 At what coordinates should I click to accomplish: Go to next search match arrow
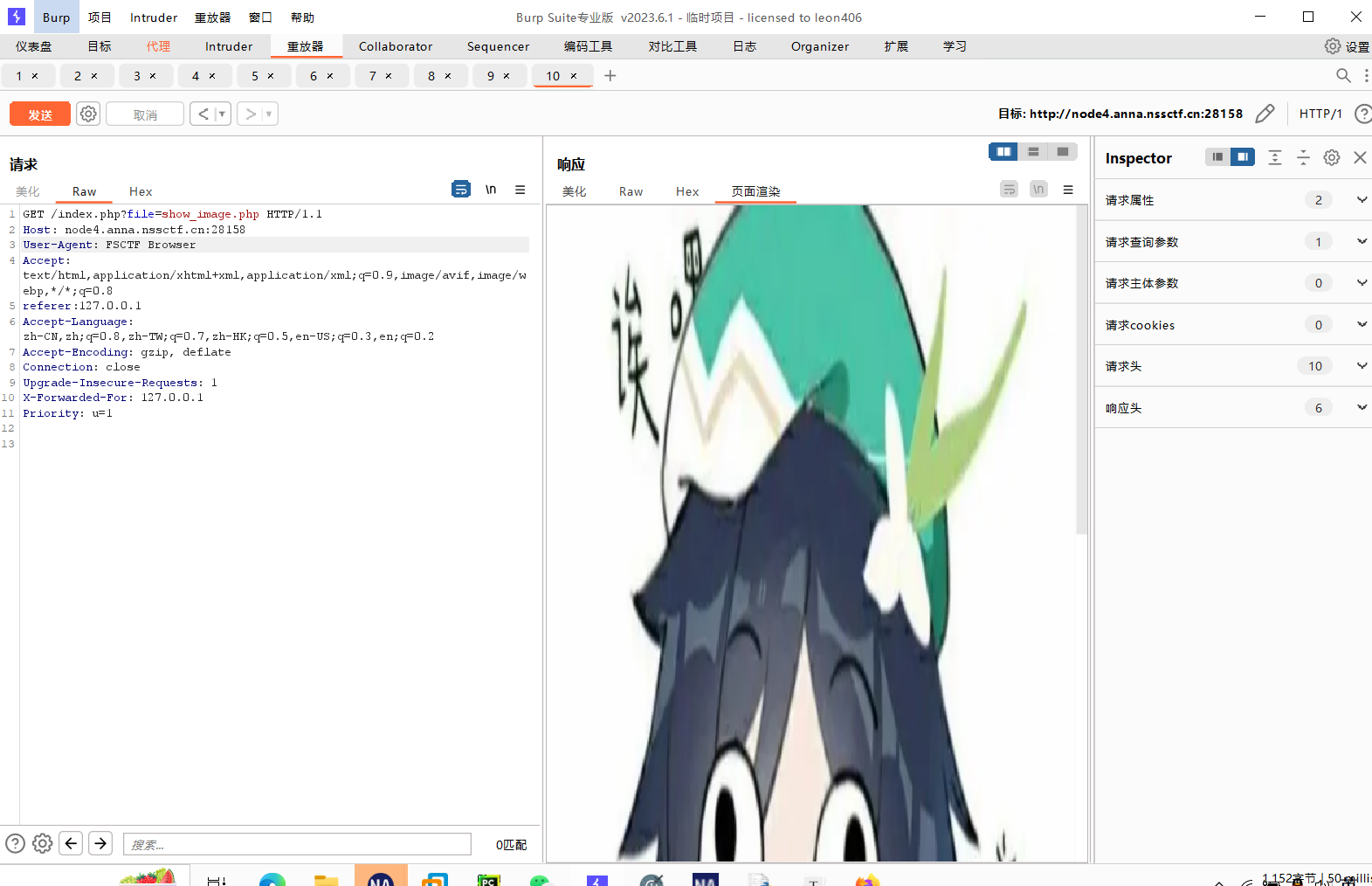[100, 843]
